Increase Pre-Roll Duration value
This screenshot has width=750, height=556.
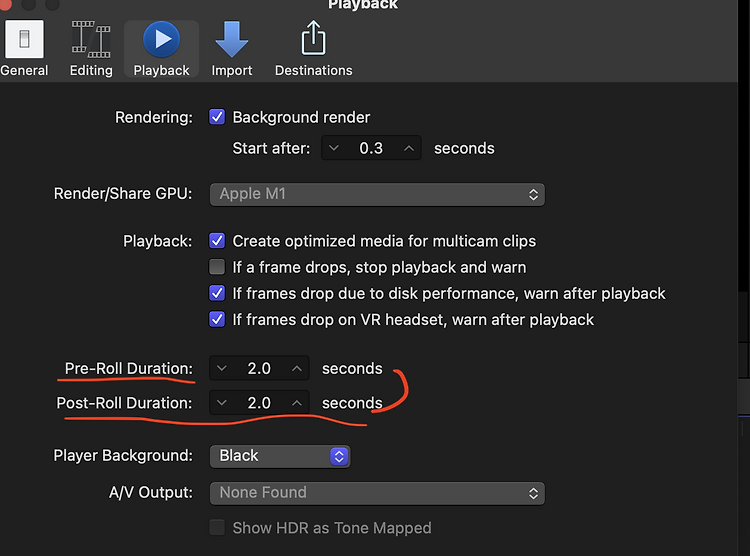297,368
